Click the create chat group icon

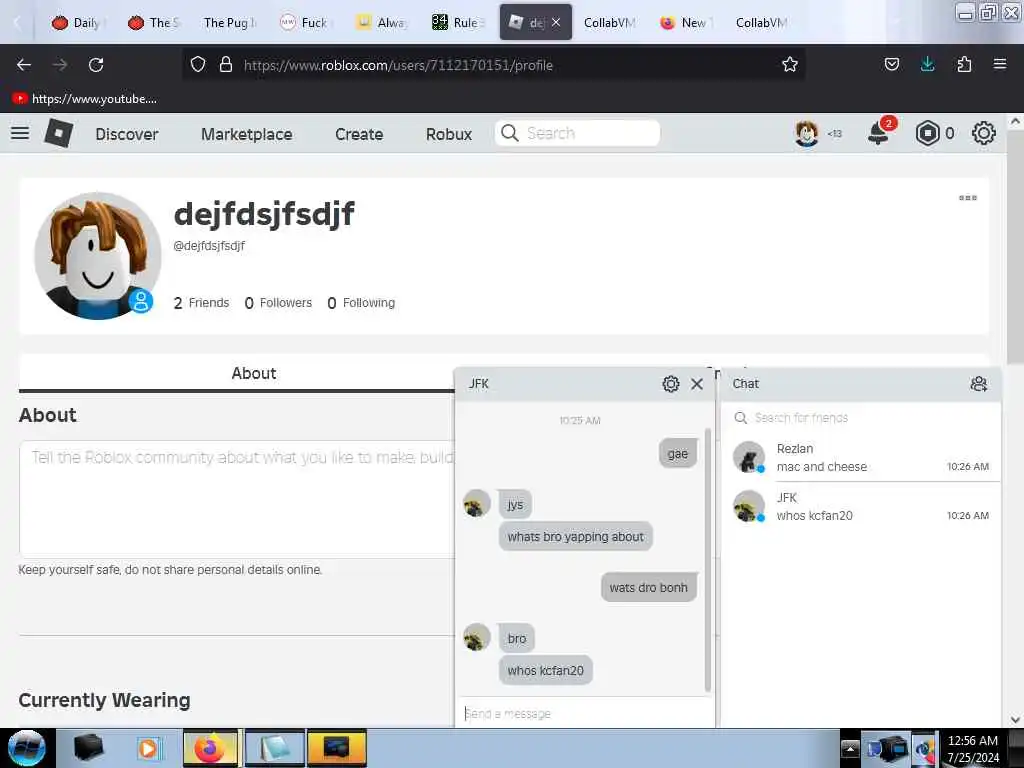978,384
